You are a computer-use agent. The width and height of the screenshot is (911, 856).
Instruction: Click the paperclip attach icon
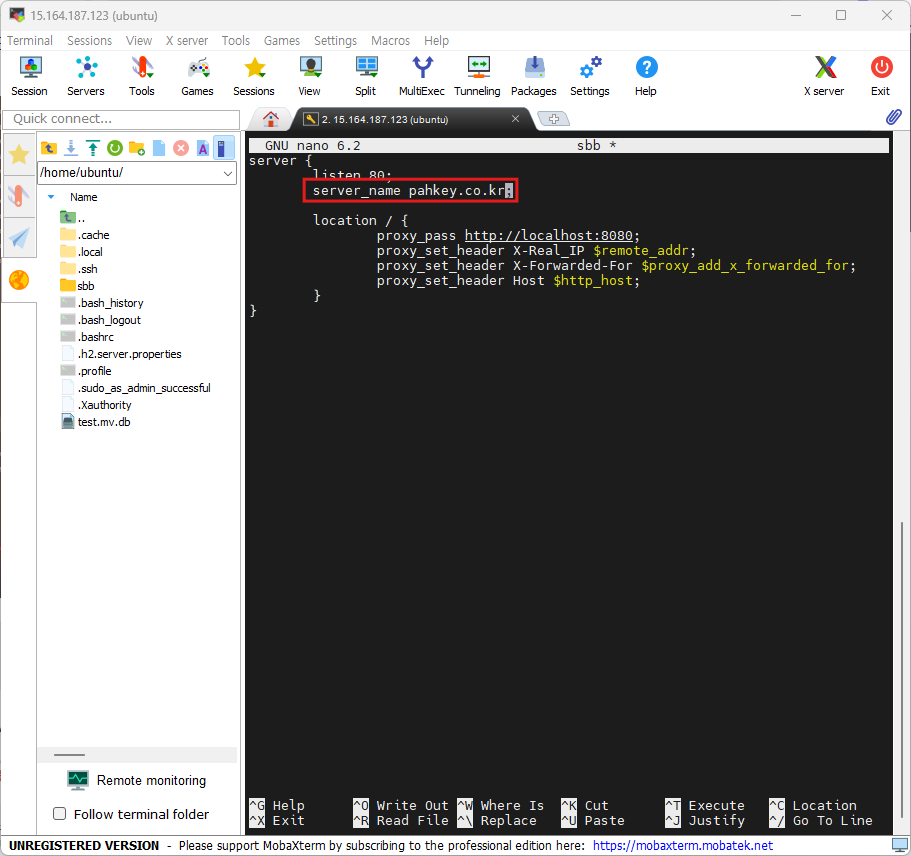[x=894, y=117]
